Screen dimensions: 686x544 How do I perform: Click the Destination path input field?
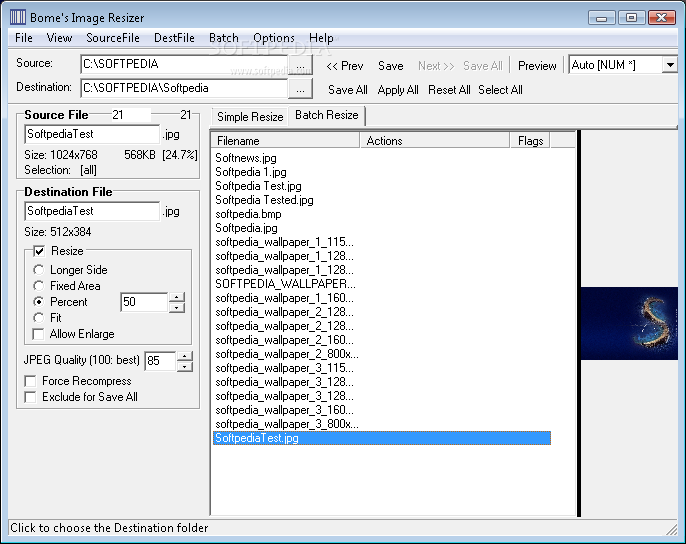click(x=184, y=88)
